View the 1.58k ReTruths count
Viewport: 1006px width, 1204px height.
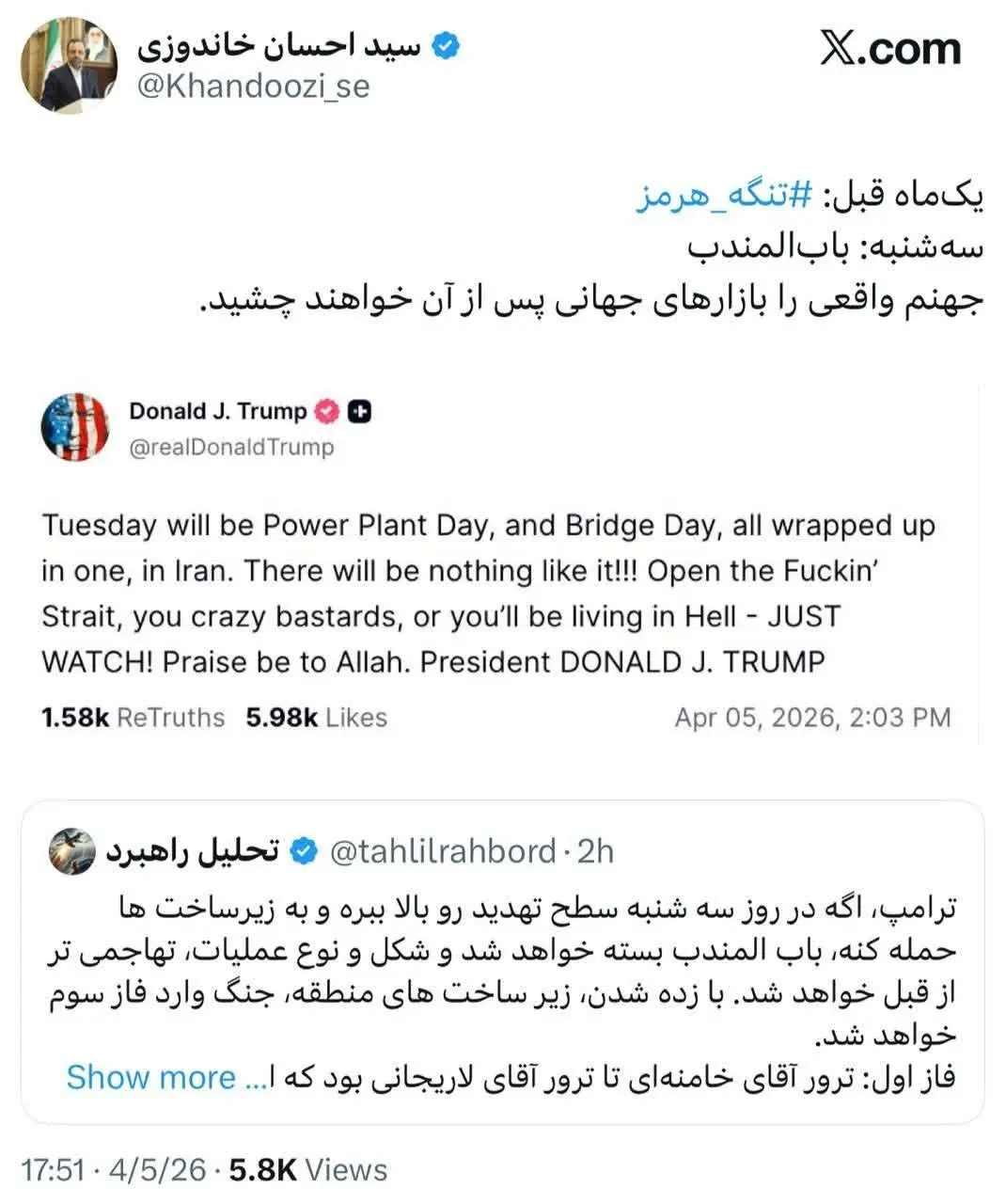click(x=133, y=718)
